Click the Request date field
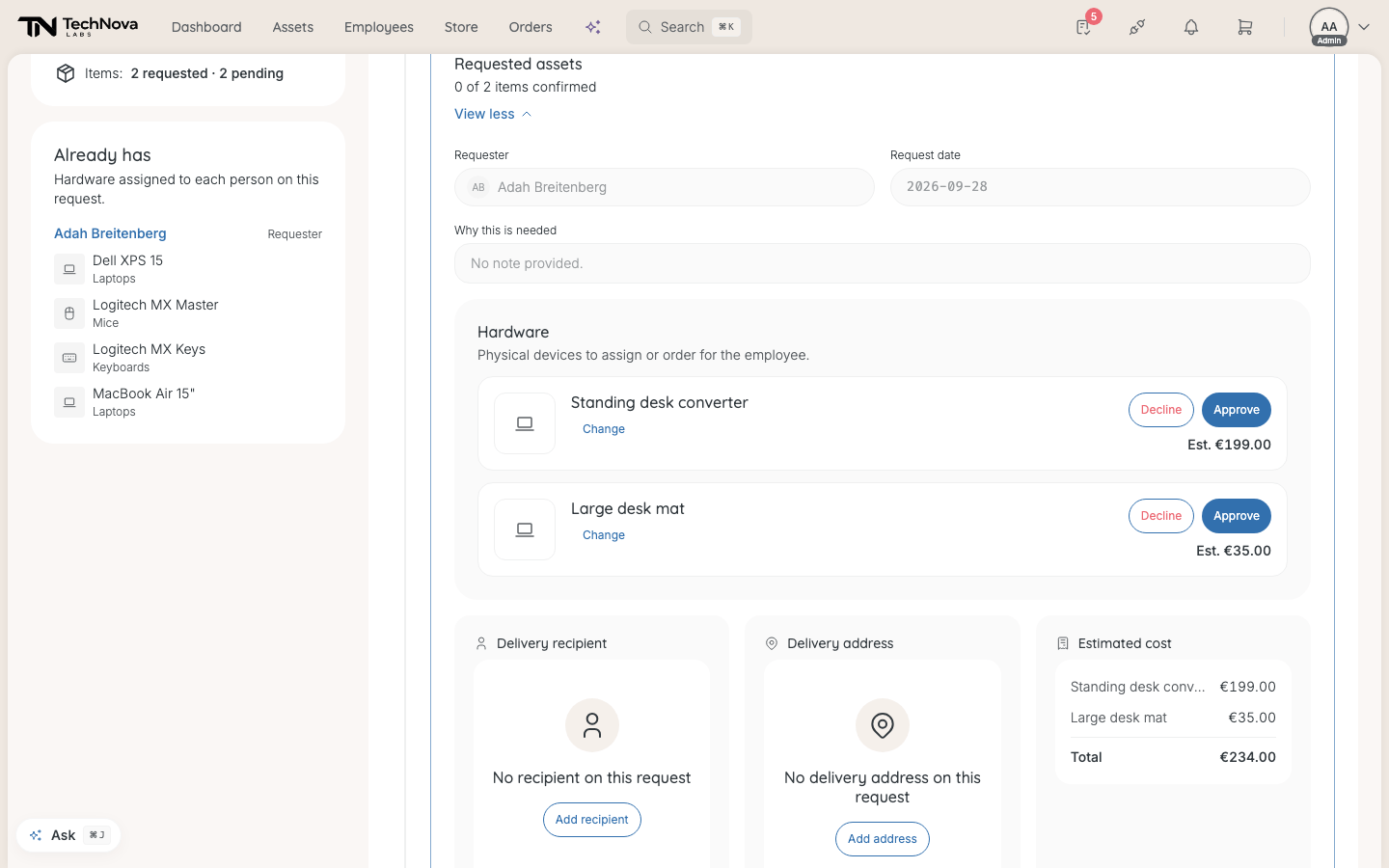Viewport: 1389px width, 868px height. point(1101,187)
